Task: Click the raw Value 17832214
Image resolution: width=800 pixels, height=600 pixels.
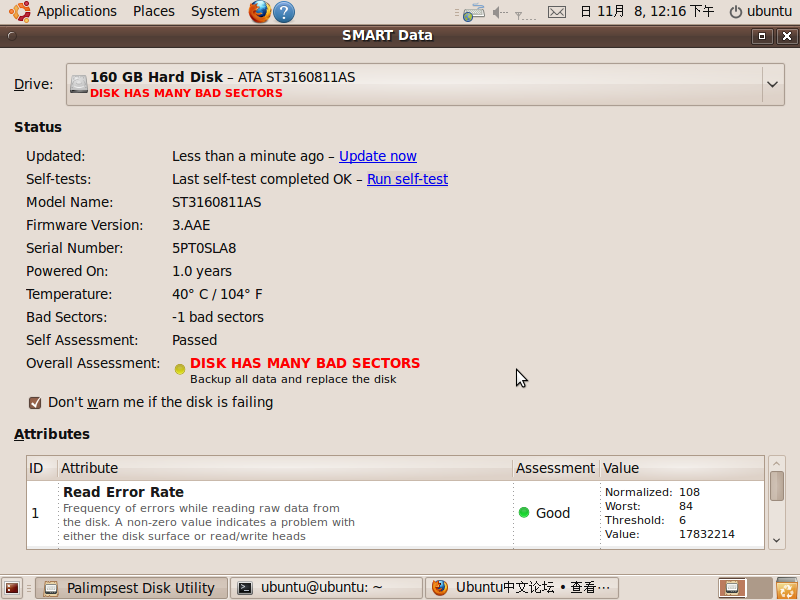Action: click(707, 534)
